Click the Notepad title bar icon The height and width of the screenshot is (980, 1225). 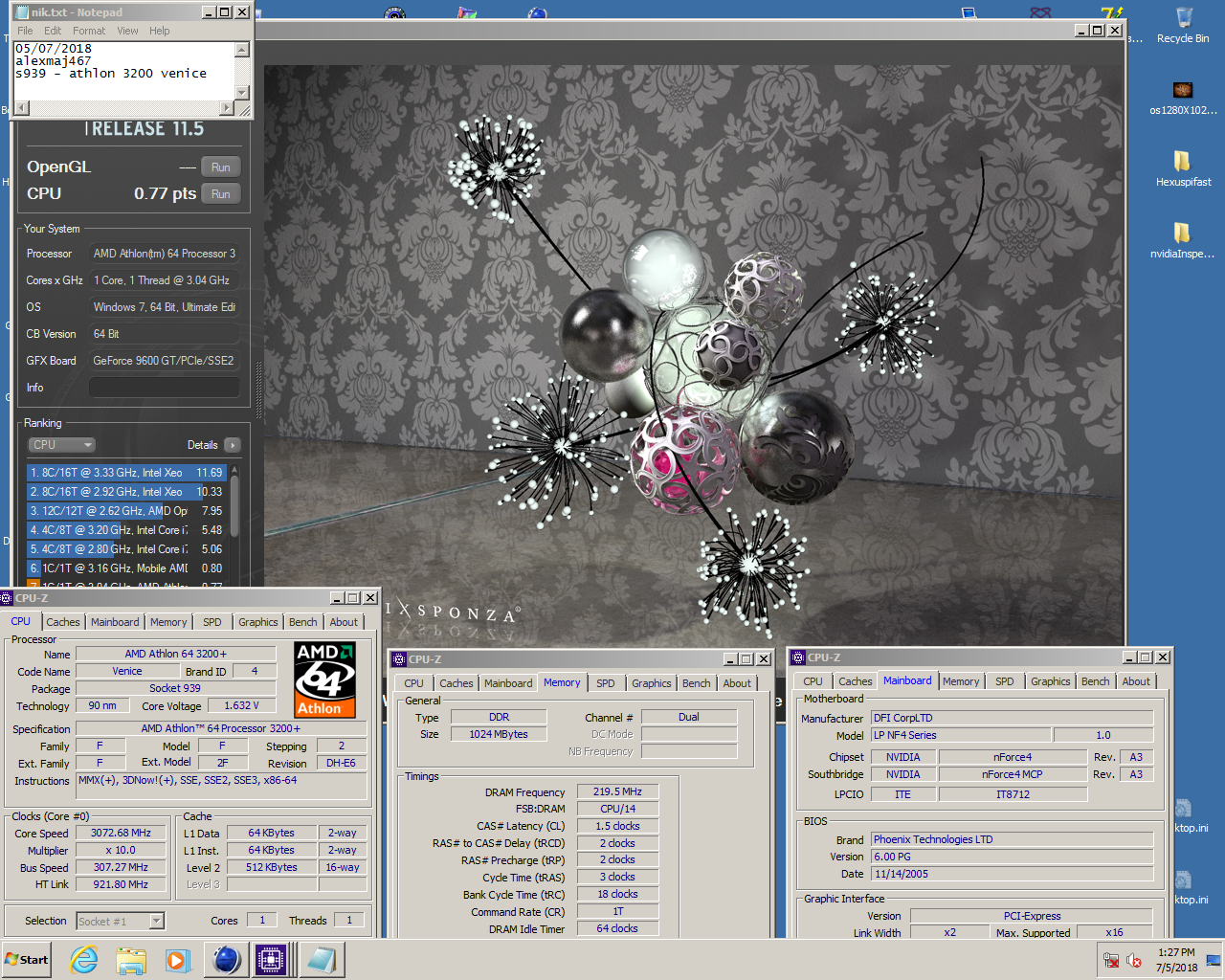tap(22, 12)
